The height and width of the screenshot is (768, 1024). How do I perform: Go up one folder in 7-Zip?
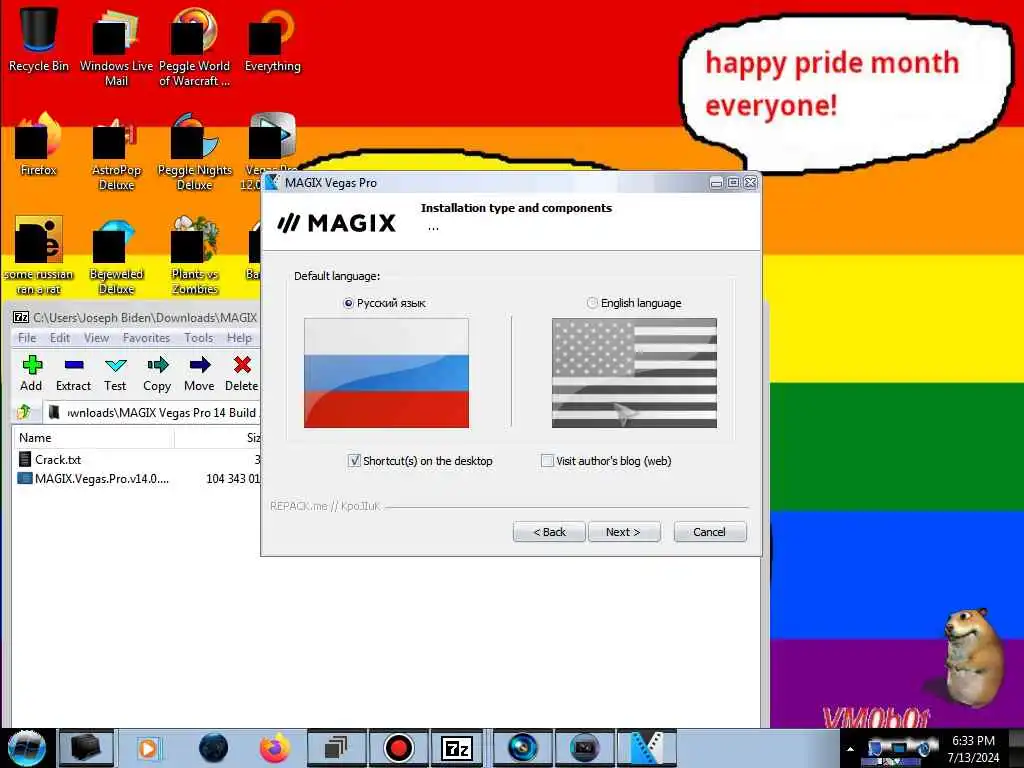24,412
